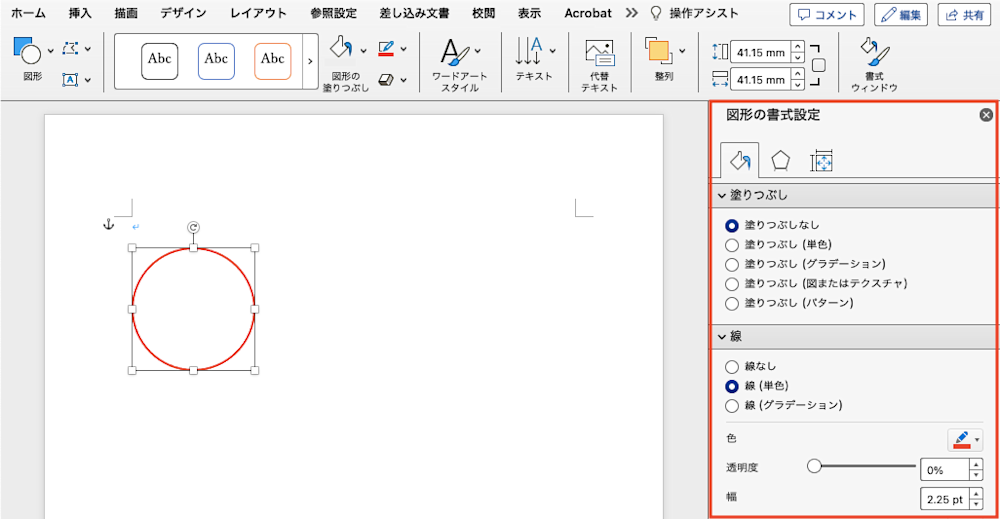Click the ワードアート スタイル icon
The height and width of the screenshot is (519, 1000).
455,52
